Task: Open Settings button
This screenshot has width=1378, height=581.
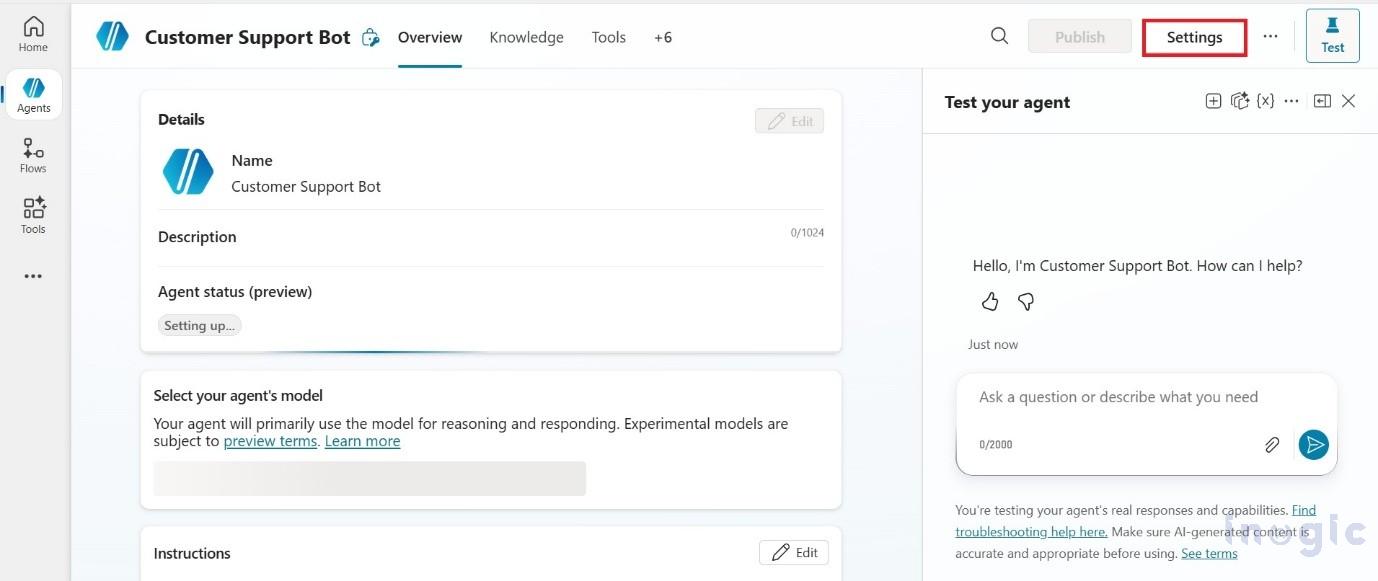Action: tap(1194, 37)
